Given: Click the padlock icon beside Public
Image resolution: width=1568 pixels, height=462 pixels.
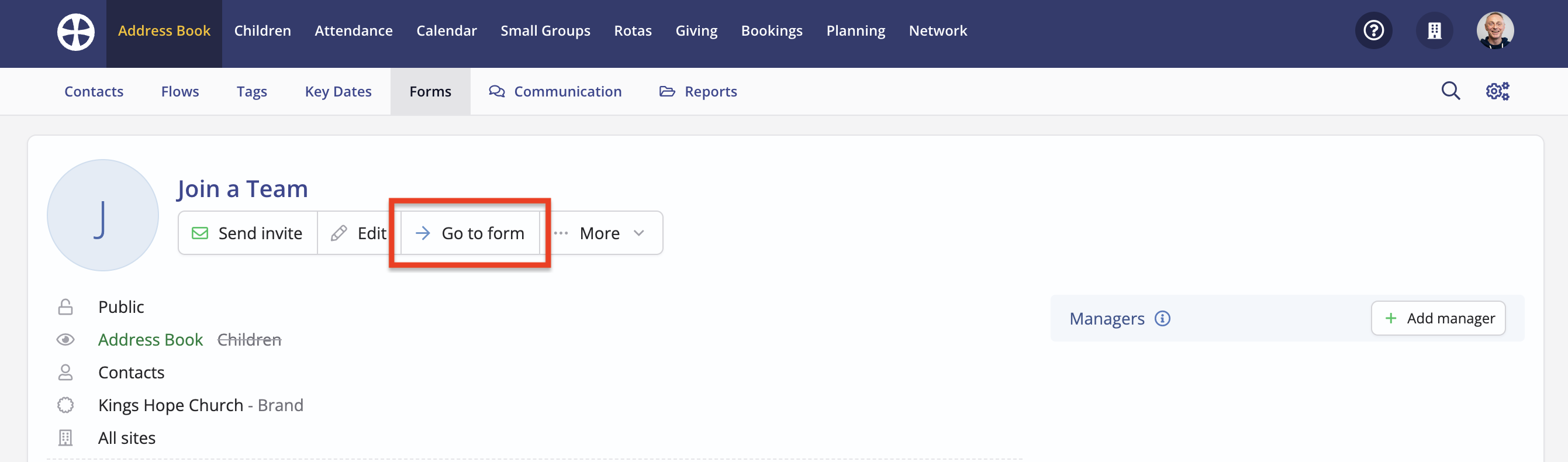Looking at the screenshot, I should (x=65, y=306).
